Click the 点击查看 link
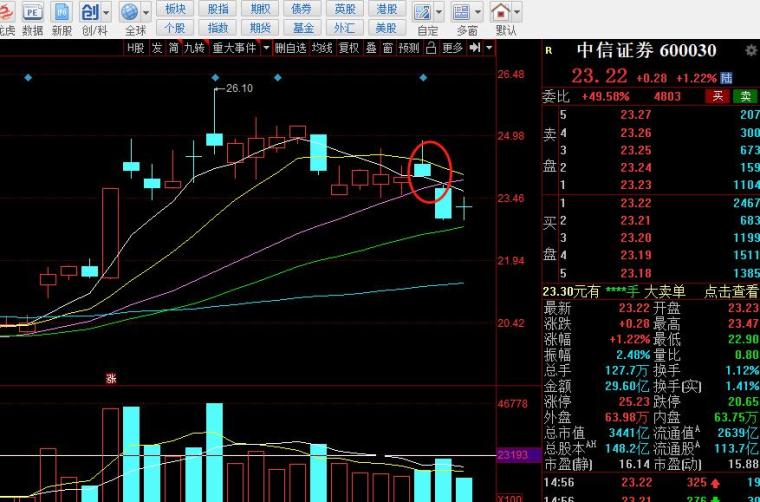The width and height of the screenshot is (760, 502). point(731,291)
